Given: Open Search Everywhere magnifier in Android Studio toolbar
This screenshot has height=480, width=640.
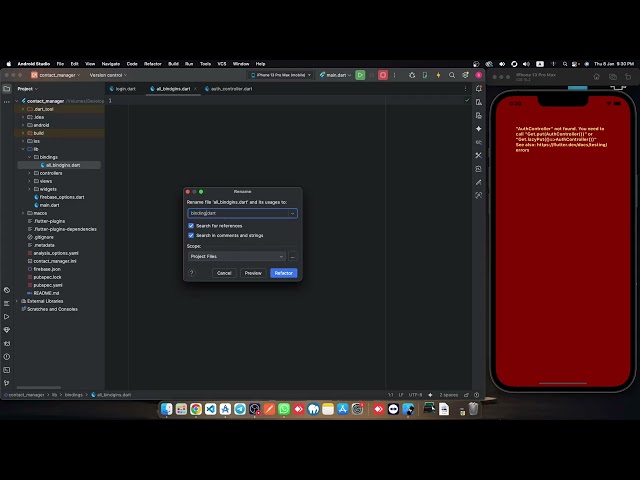Looking at the screenshot, I should click(452, 75).
